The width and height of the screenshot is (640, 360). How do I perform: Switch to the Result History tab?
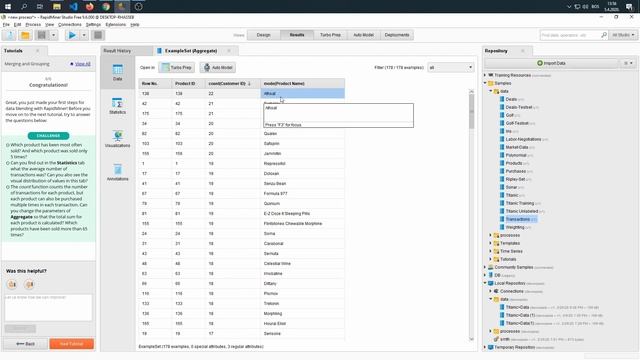coord(117,51)
